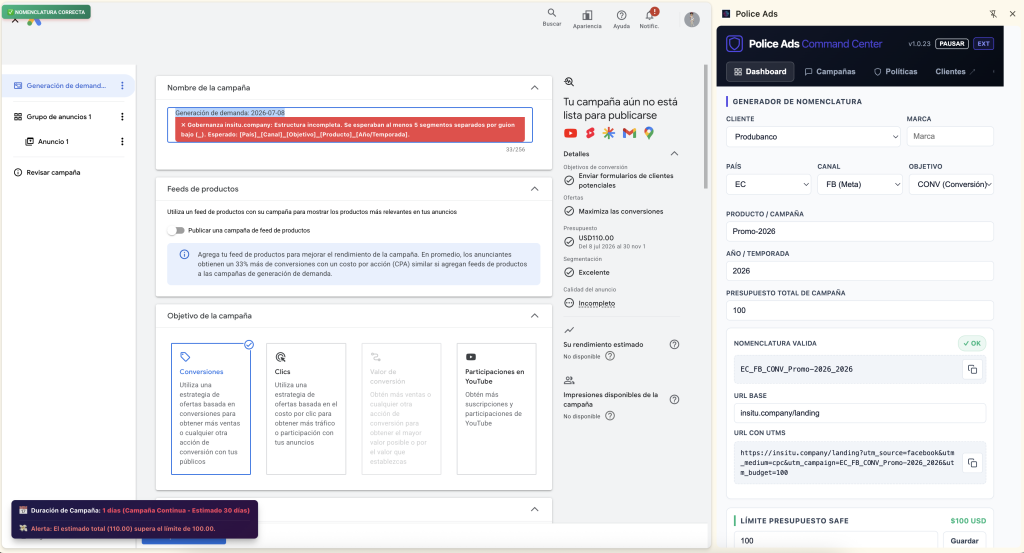Switch to the Dashboard tab
Screen dimensions: 1024x553
click(760, 72)
